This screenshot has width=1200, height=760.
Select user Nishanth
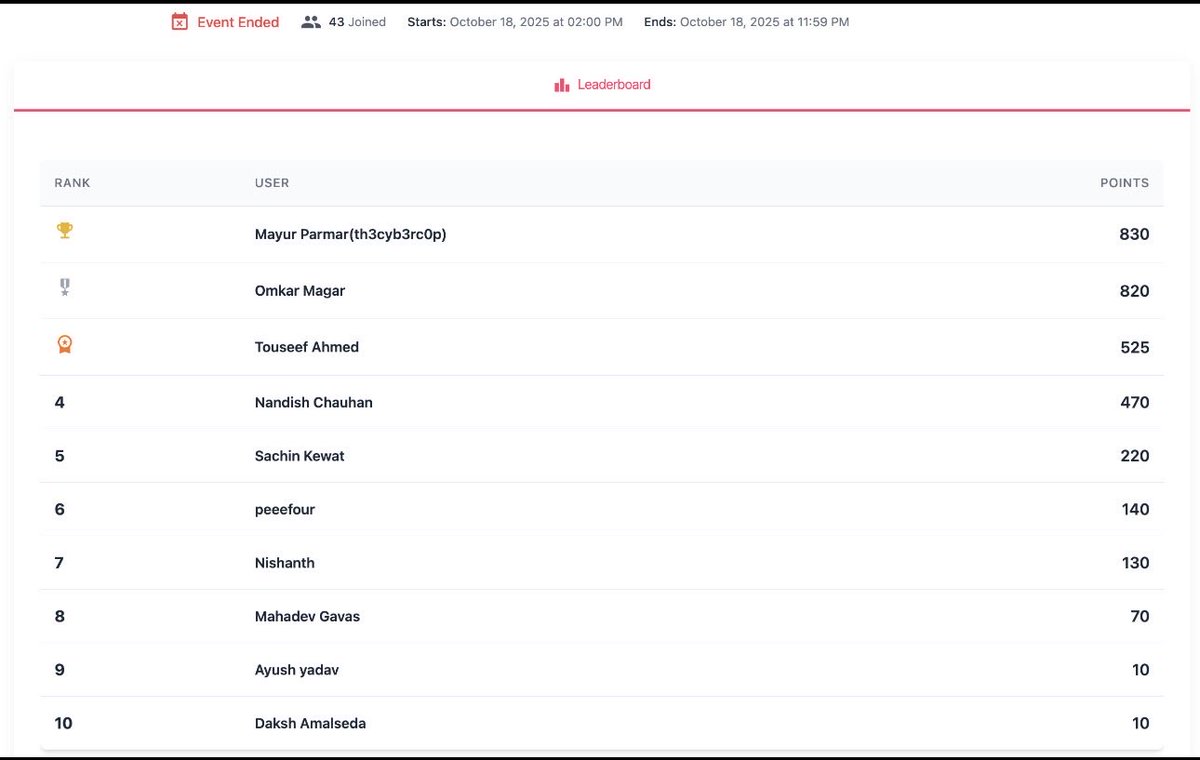(x=285, y=563)
